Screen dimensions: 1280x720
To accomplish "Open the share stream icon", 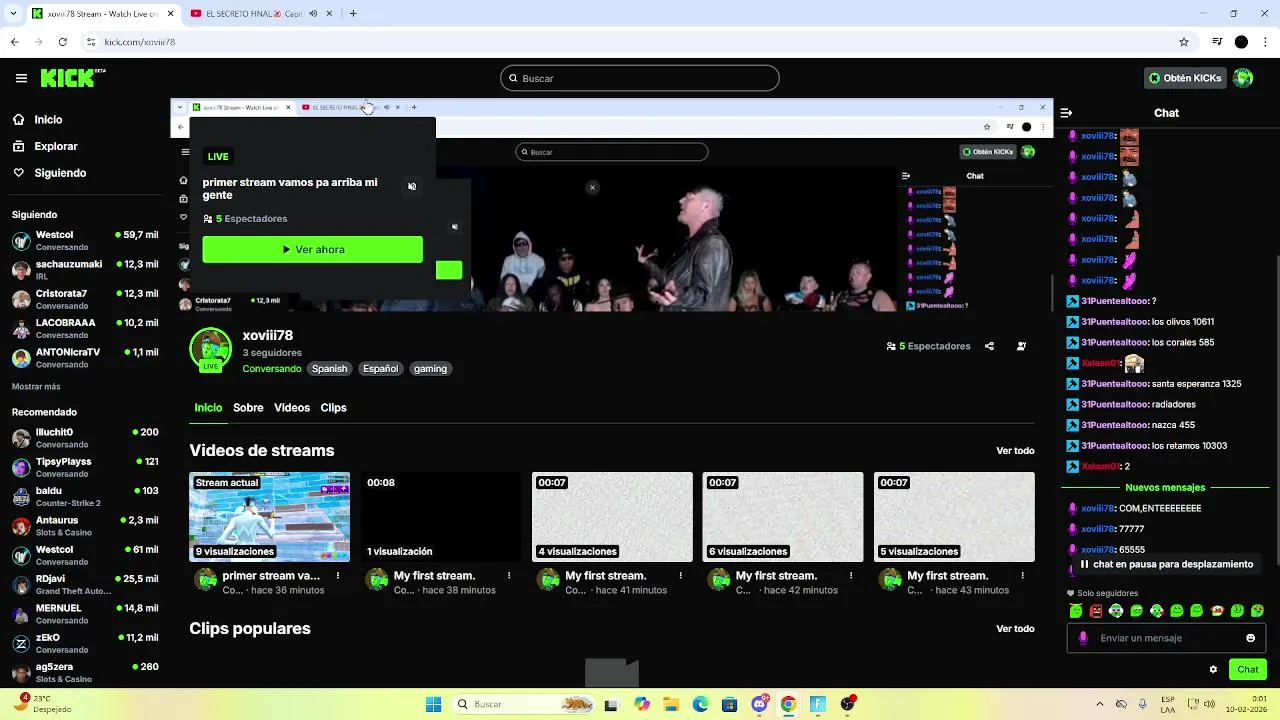I will click(x=989, y=346).
